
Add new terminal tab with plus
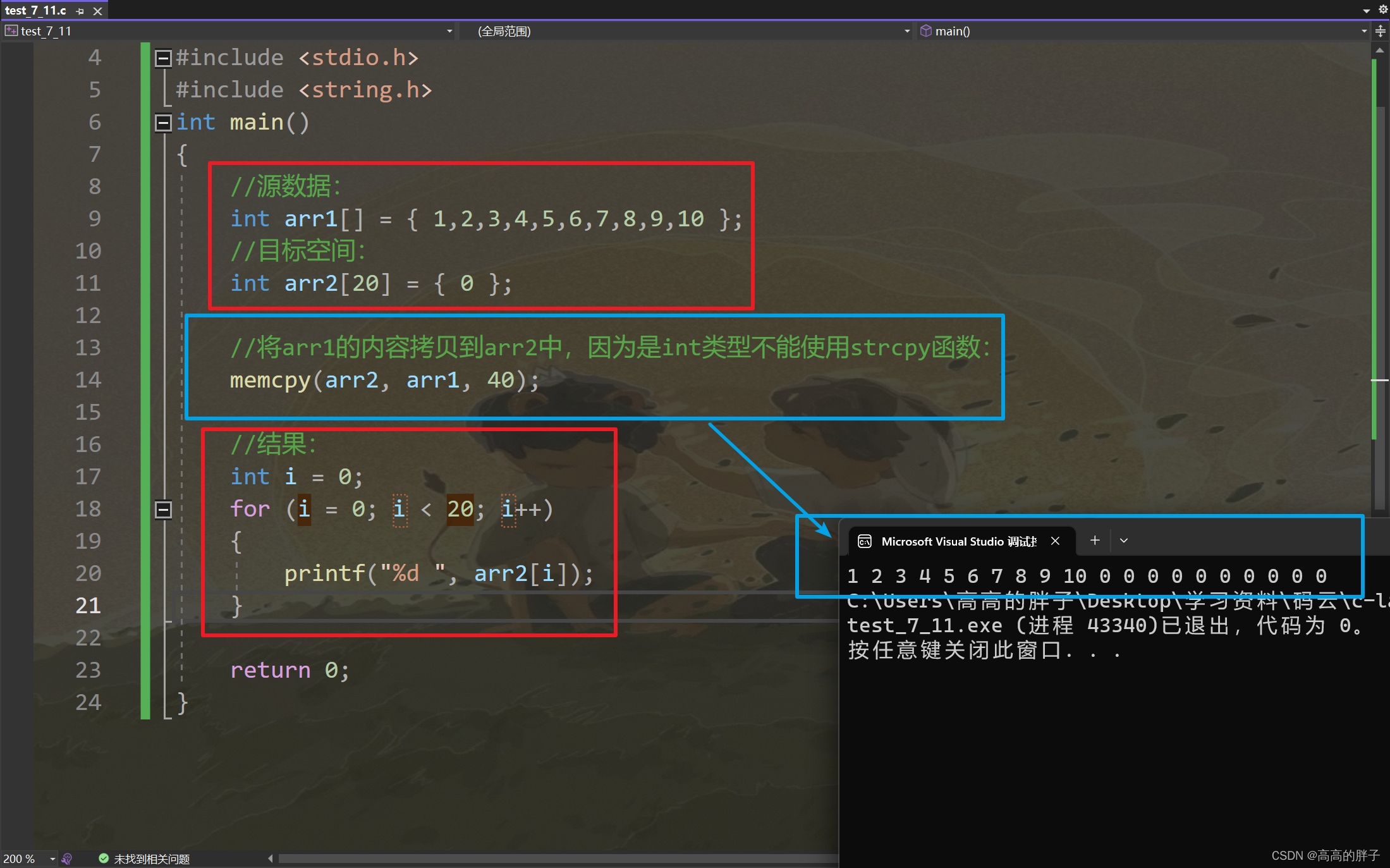click(x=1095, y=541)
